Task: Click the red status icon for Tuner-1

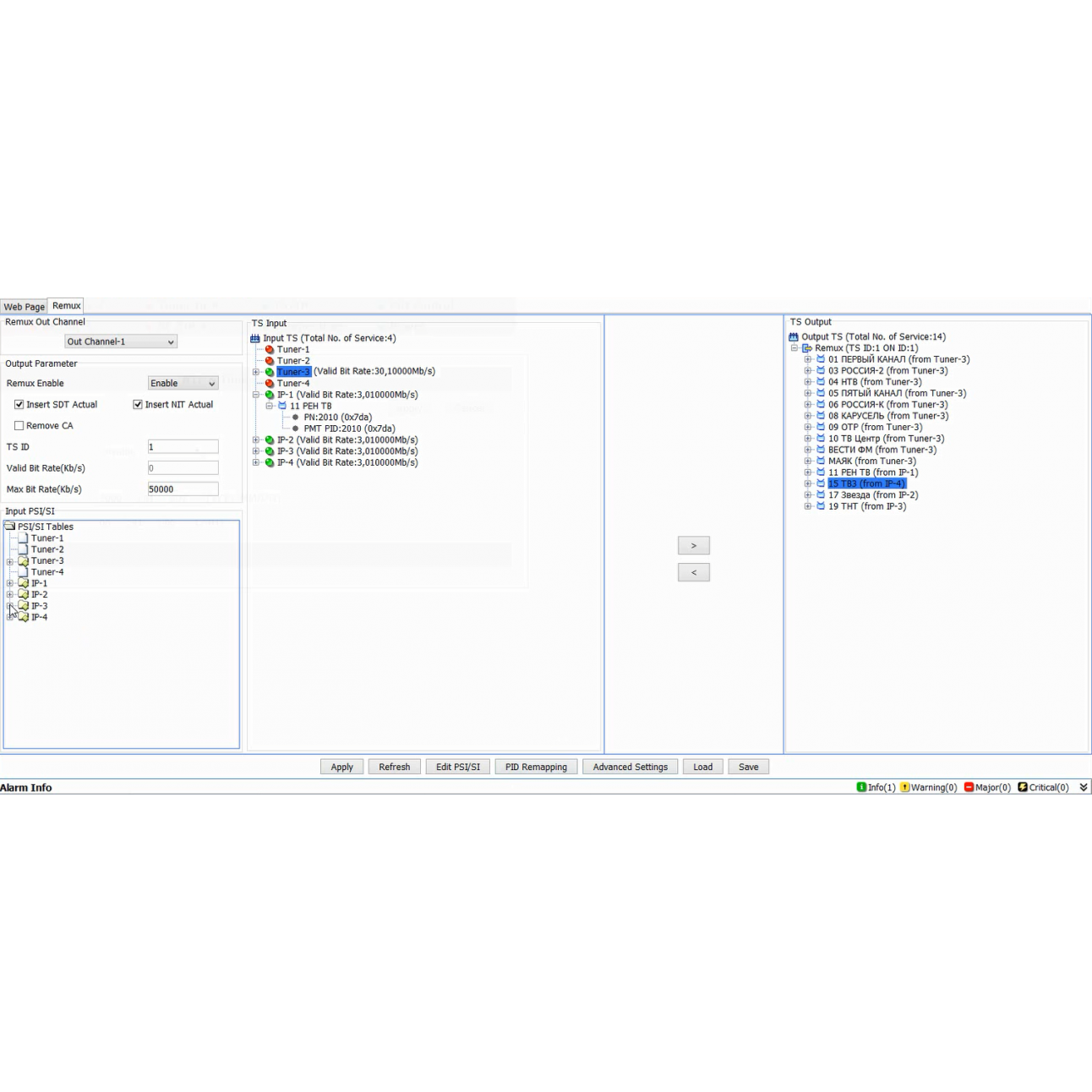Action: 270,349
